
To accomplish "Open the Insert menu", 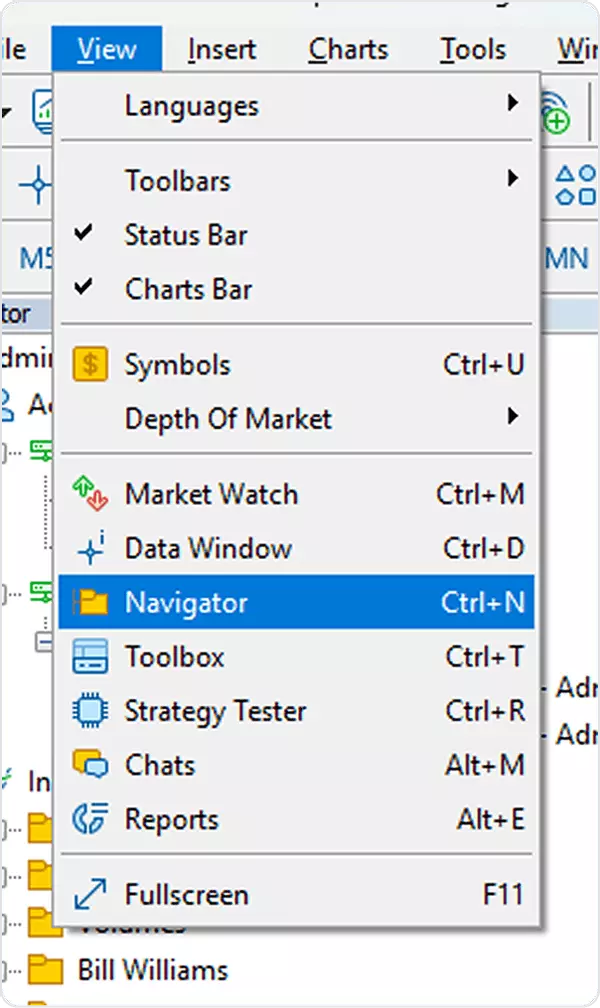I will point(222,49).
